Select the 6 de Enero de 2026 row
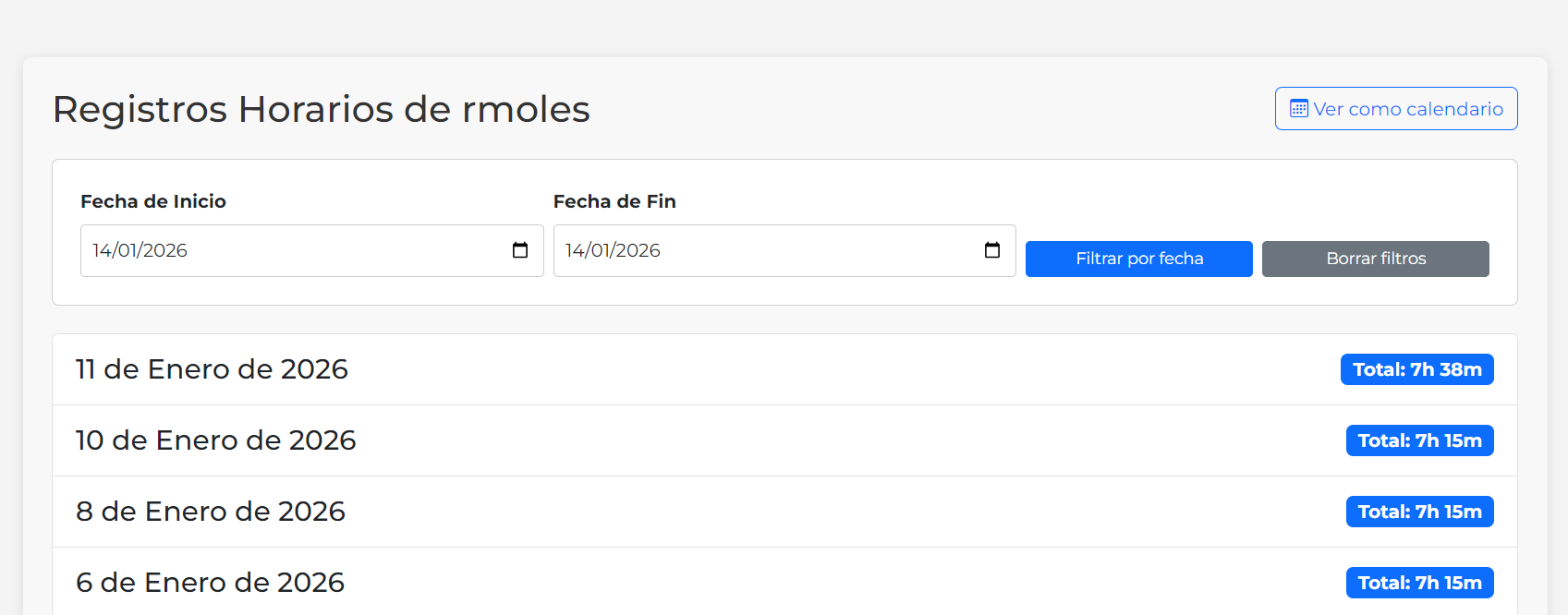The width and height of the screenshot is (1568, 615). (x=209, y=582)
